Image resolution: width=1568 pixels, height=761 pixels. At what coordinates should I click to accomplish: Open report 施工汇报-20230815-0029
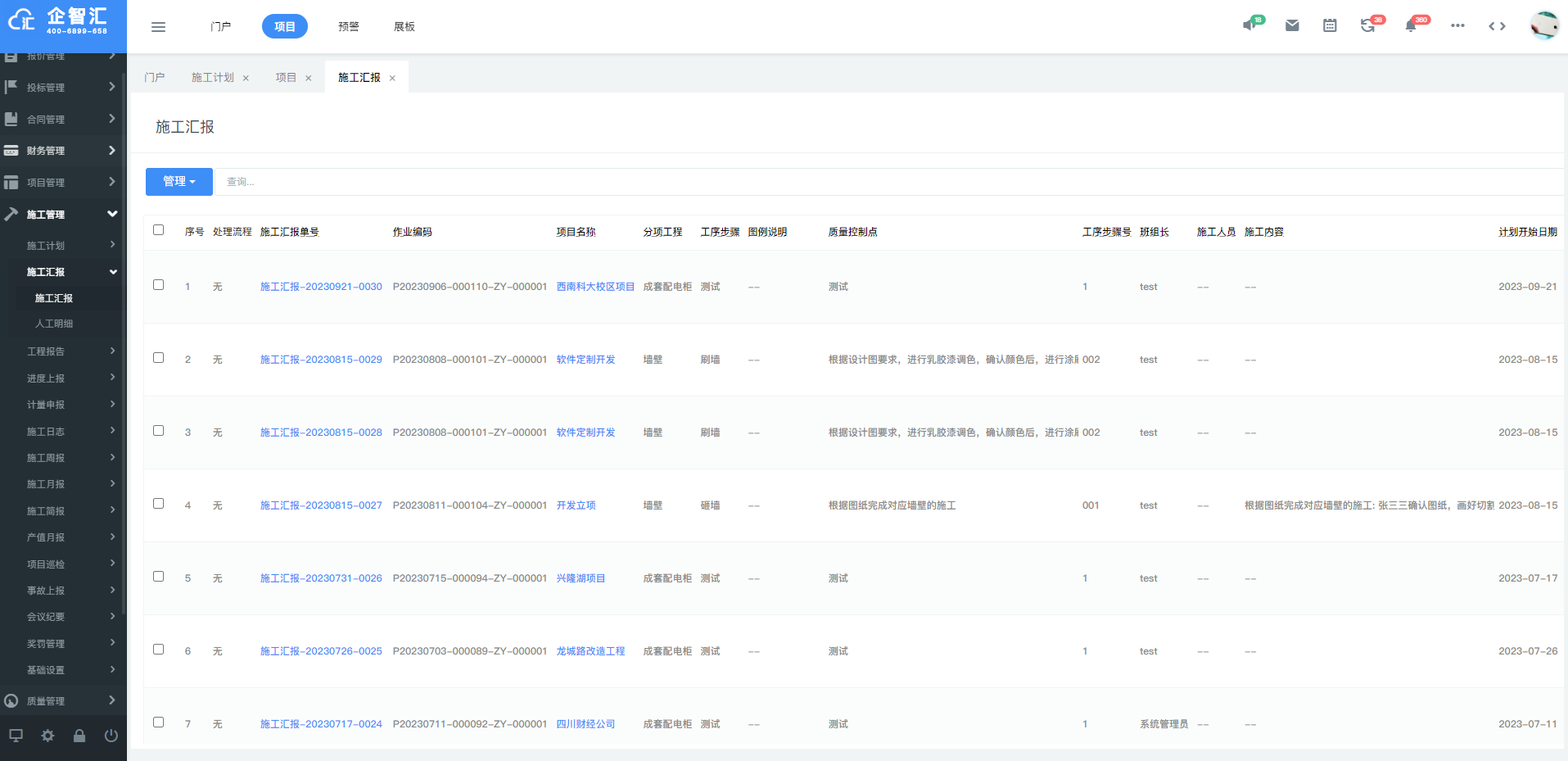tap(321, 360)
